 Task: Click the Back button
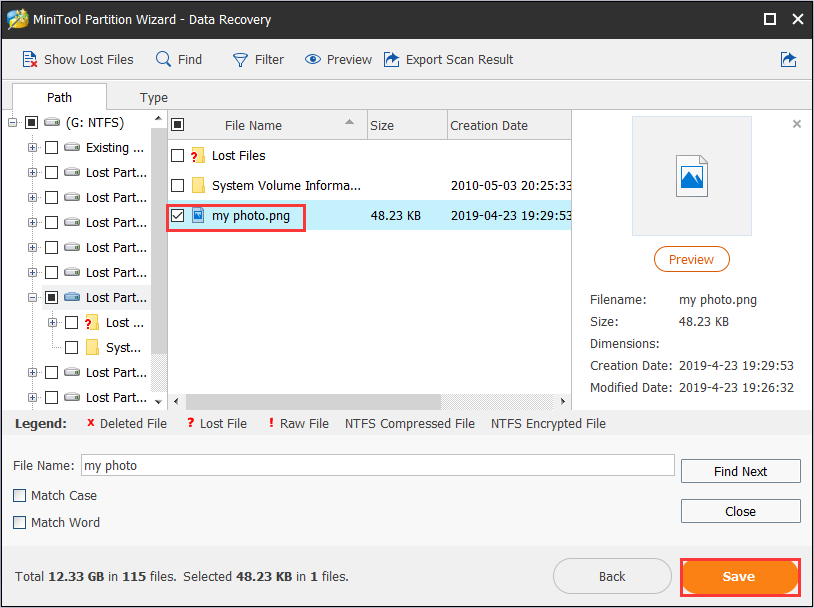[x=612, y=576]
